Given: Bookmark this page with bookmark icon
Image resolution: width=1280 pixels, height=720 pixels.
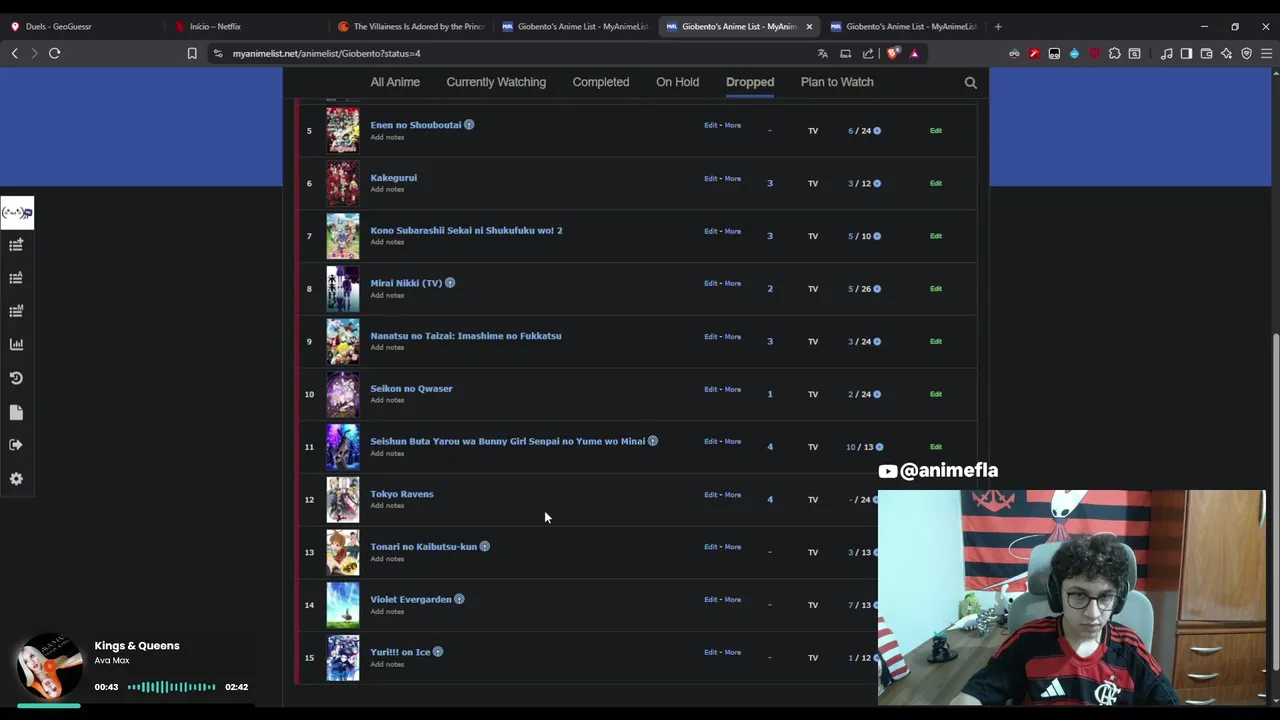Looking at the screenshot, I should pyautogui.click(x=192, y=53).
